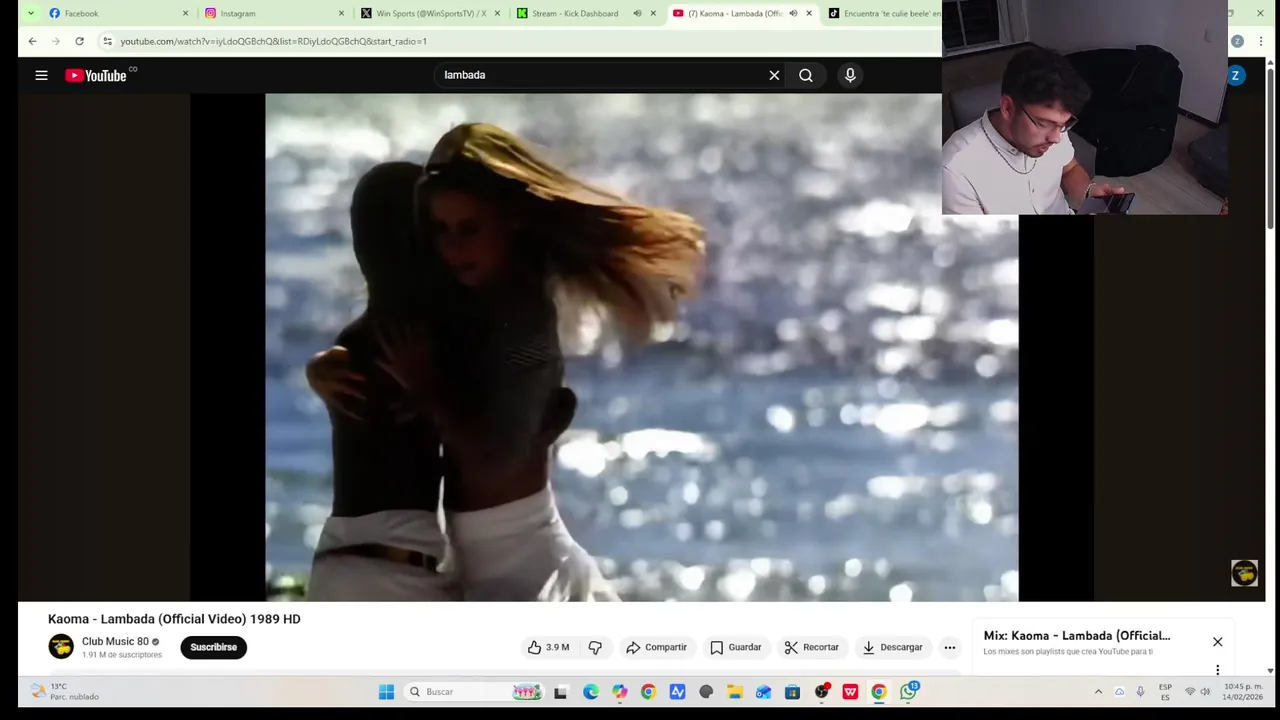
Task: View site information icon in address bar
Action: click(x=107, y=41)
